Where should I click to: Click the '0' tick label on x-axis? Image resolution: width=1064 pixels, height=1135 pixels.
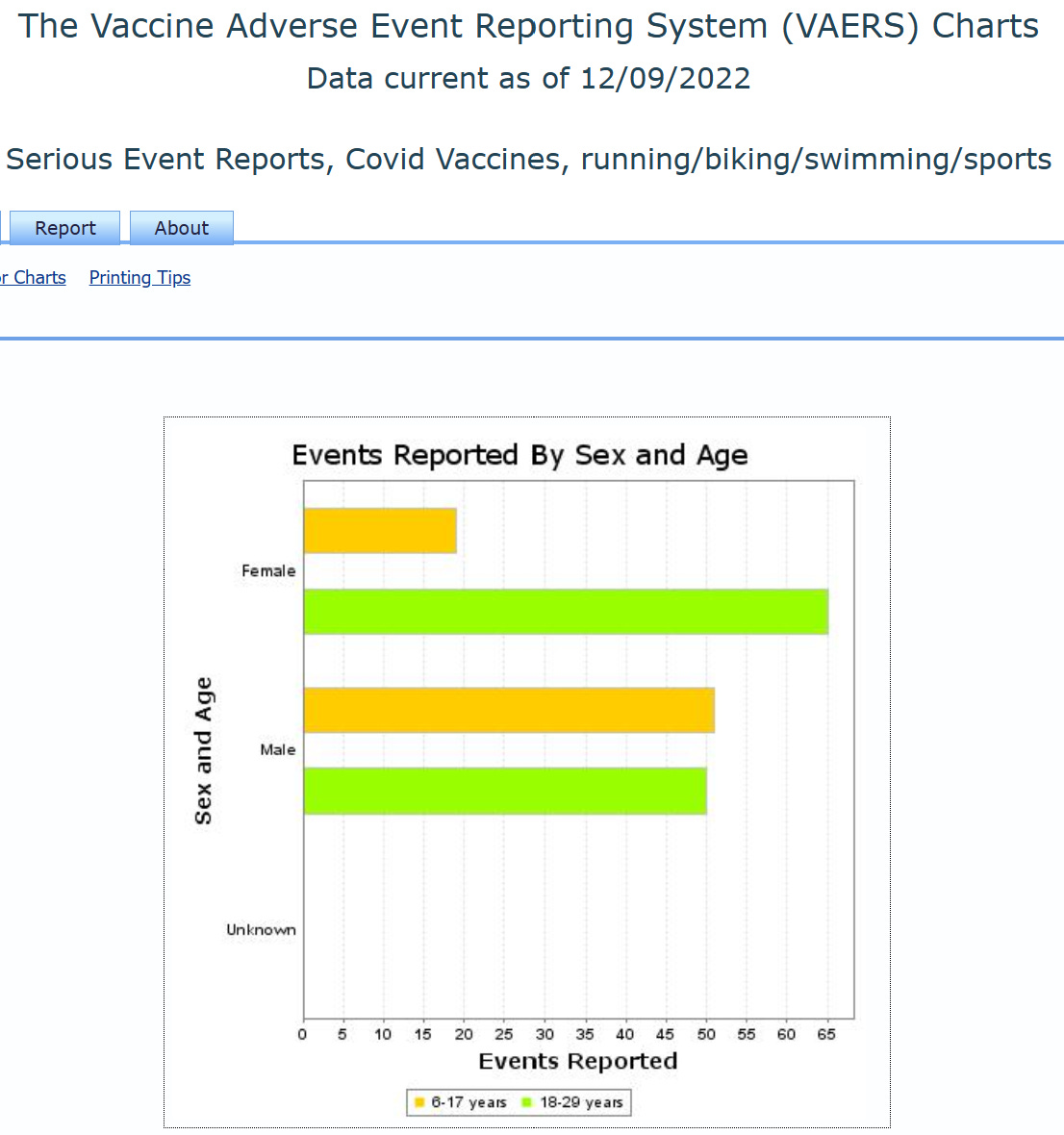(302, 1034)
